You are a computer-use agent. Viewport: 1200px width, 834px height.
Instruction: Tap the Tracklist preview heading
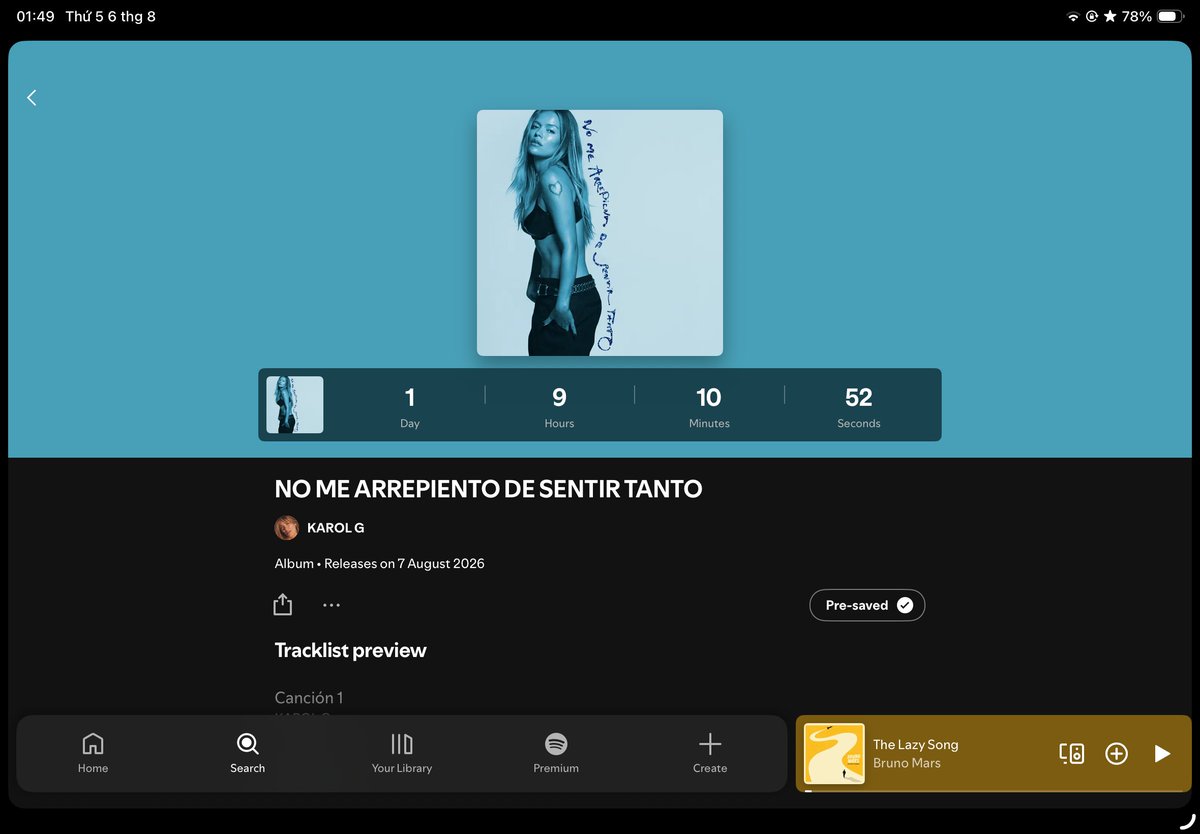(x=350, y=650)
